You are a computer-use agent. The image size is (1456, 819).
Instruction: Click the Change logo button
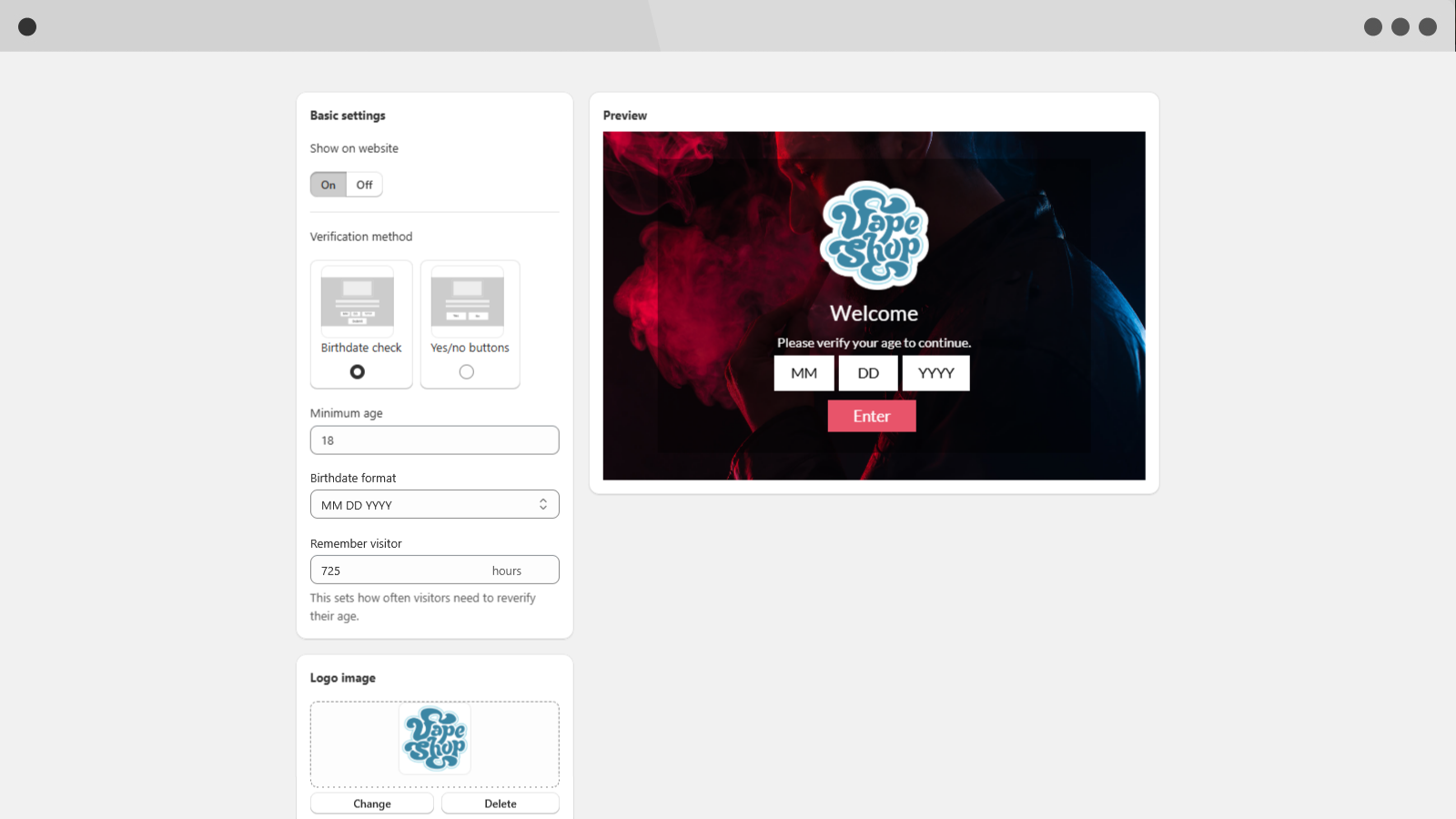click(x=372, y=804)
